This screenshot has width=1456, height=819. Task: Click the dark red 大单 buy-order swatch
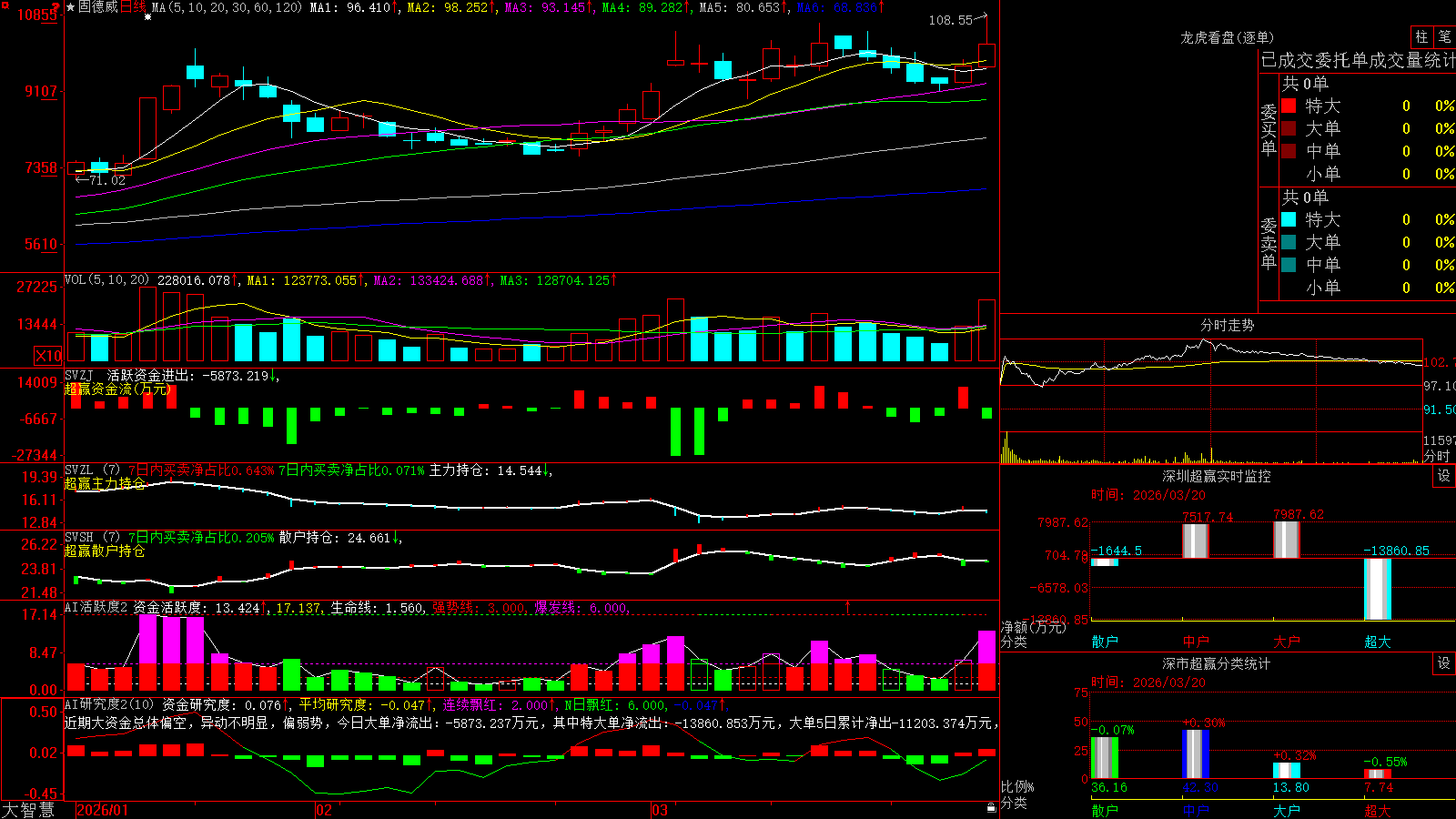coord(1289,128)
